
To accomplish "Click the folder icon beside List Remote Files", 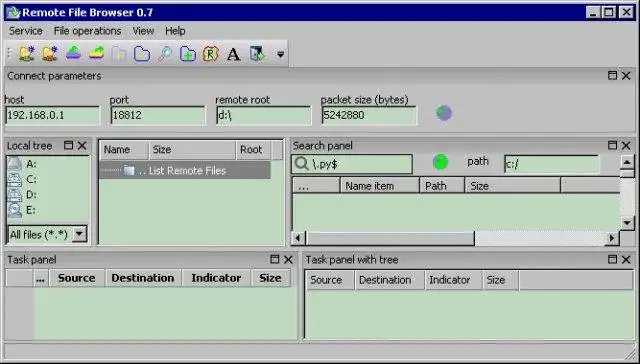I will 129,170.
